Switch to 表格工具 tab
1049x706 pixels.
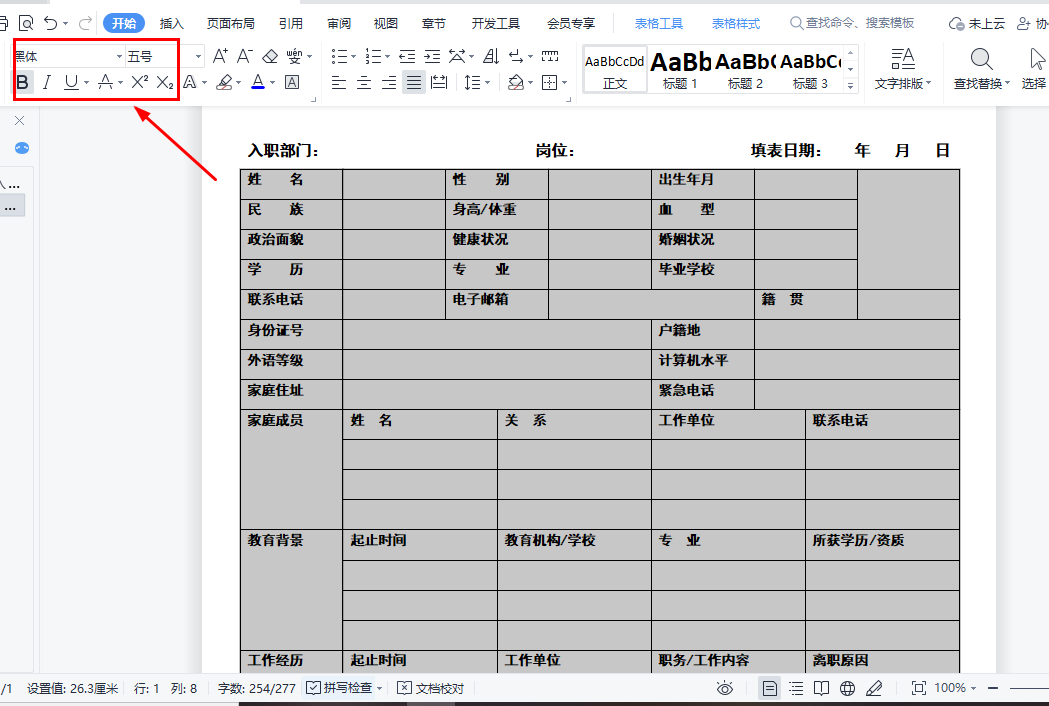click(x=659, y=23)
